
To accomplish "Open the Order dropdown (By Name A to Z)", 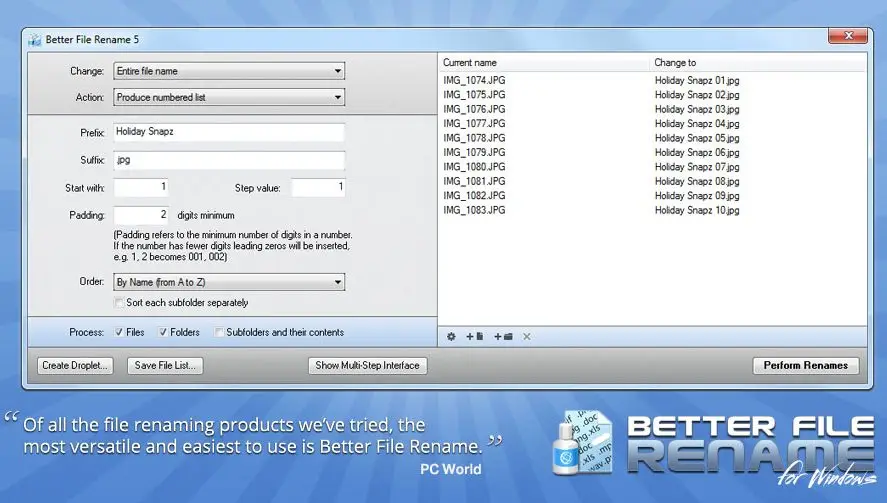I will click(229, 282).
